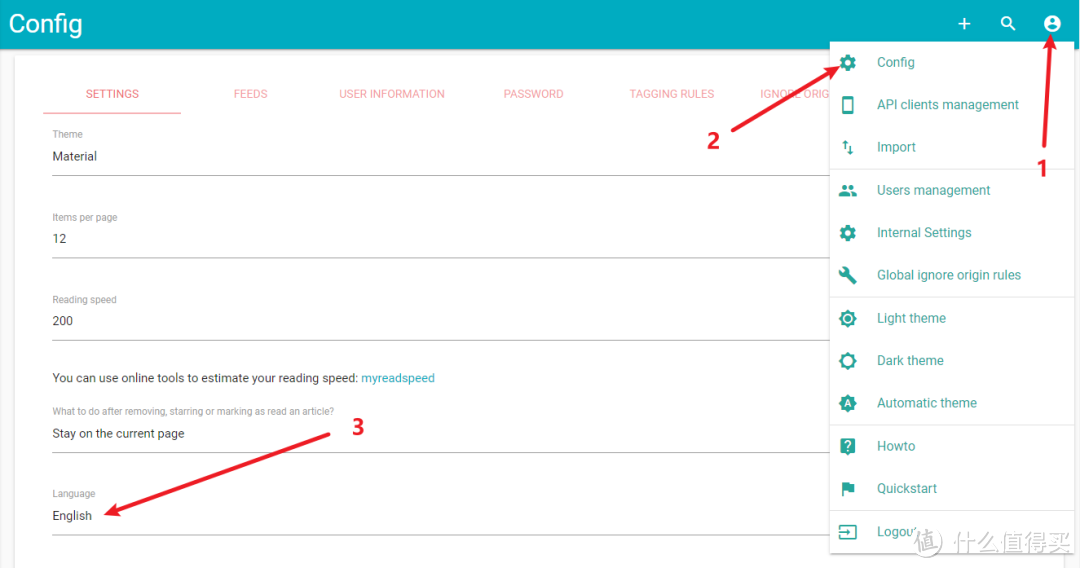The image size is (1080, 568).
Task: Click the user account icon
Action: click(1051, 24)
